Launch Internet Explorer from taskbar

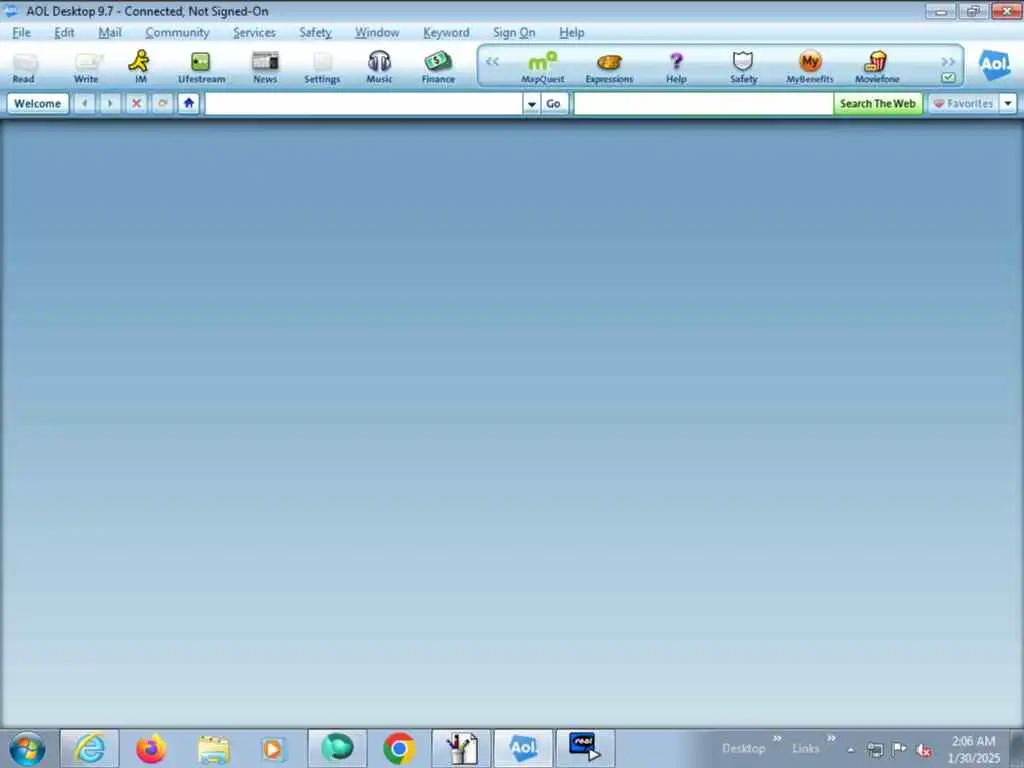pos(89,748)
